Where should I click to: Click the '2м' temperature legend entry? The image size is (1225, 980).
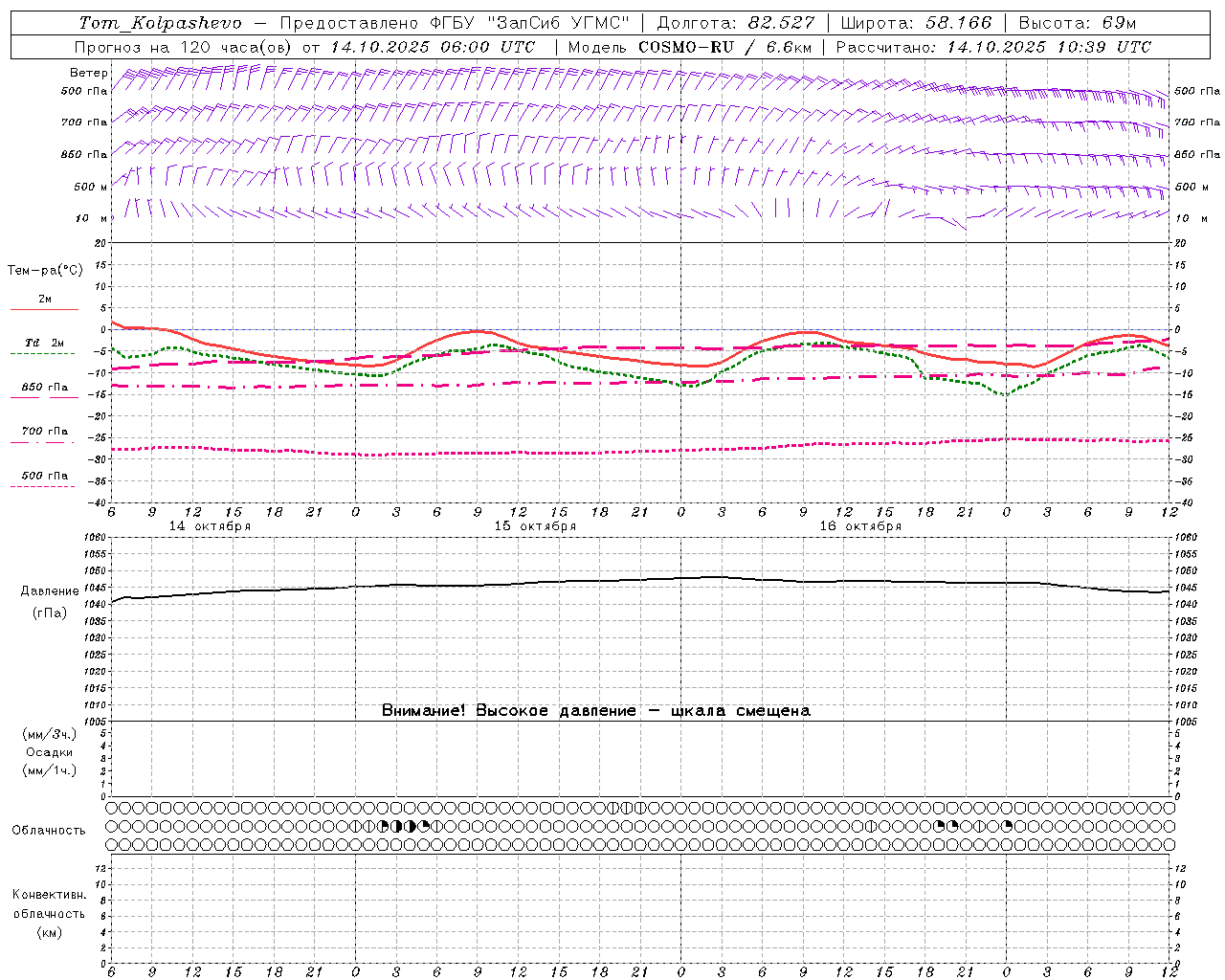[x=45, y=299]
